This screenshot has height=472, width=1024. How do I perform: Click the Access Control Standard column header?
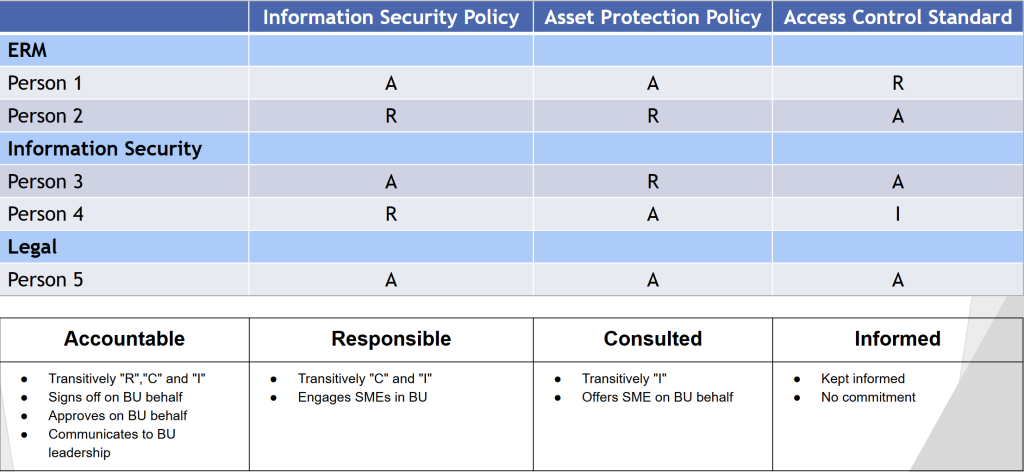(x=897, y=17)
